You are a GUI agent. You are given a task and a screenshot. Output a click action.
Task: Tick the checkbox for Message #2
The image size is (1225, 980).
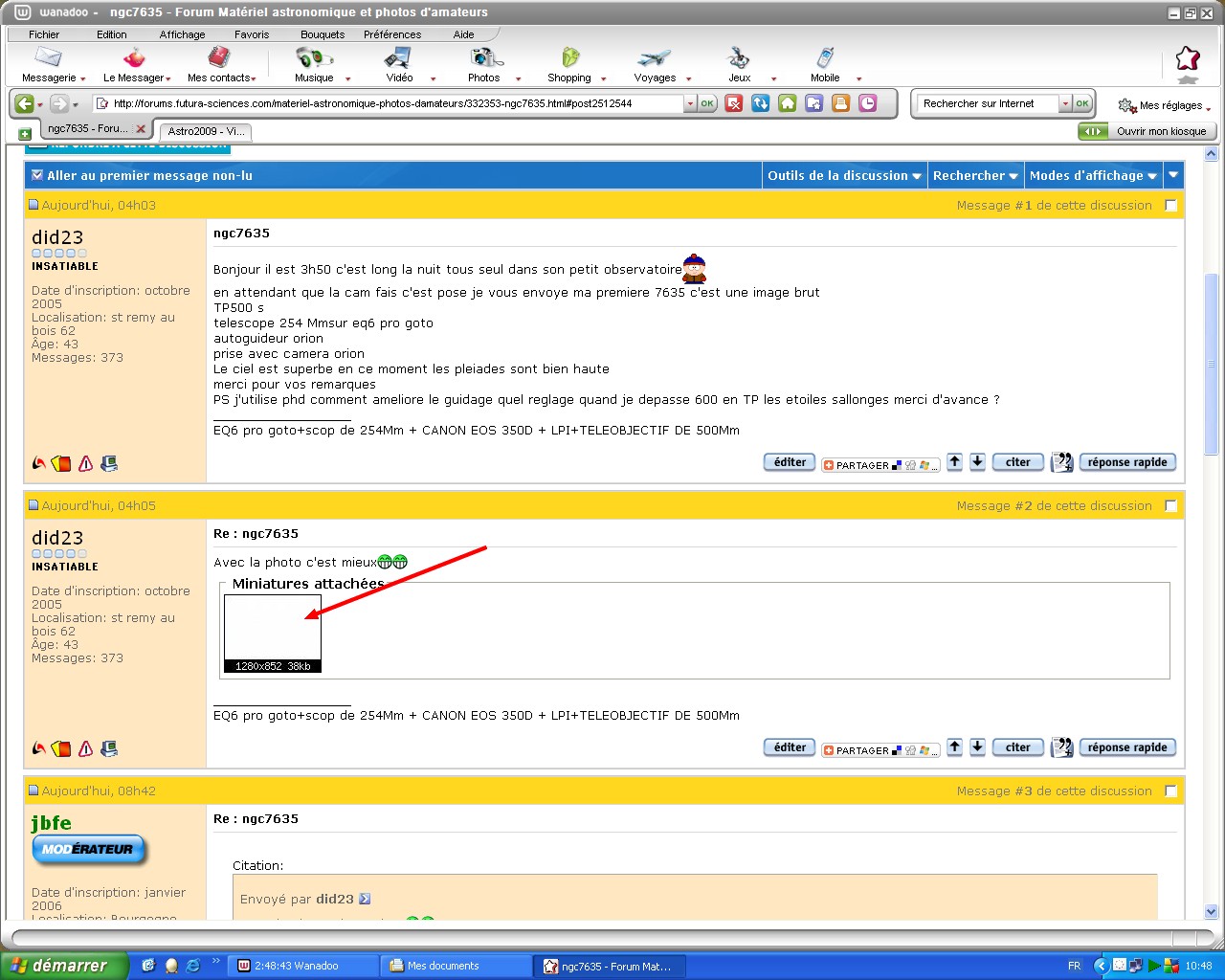click(1170, 506)
